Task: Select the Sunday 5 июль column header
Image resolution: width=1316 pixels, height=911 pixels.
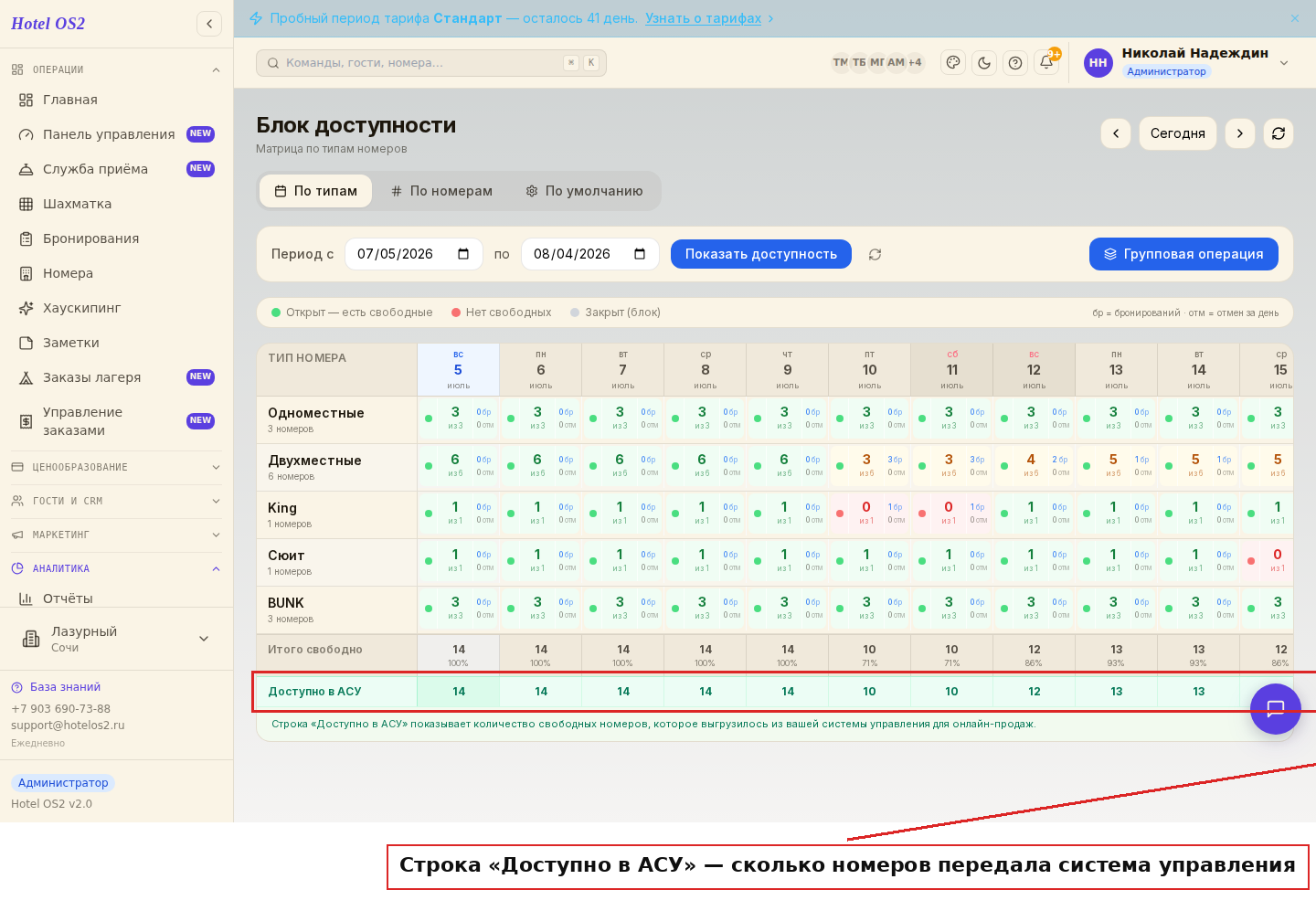Action: pyautogui.click(x=459, y=369)
